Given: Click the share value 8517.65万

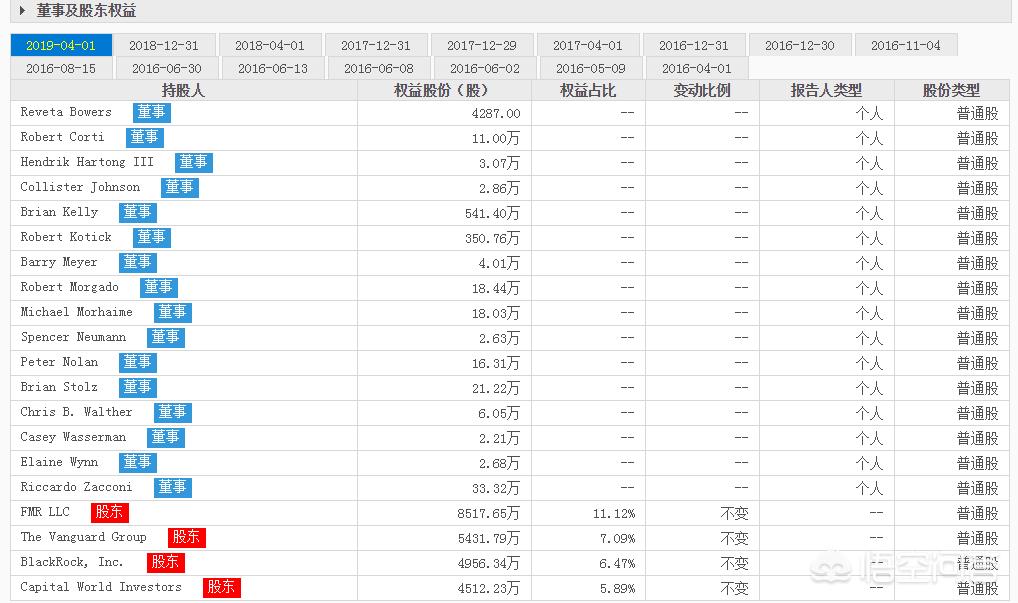Looking at the screenshot, I should click(x=488, y=513).
